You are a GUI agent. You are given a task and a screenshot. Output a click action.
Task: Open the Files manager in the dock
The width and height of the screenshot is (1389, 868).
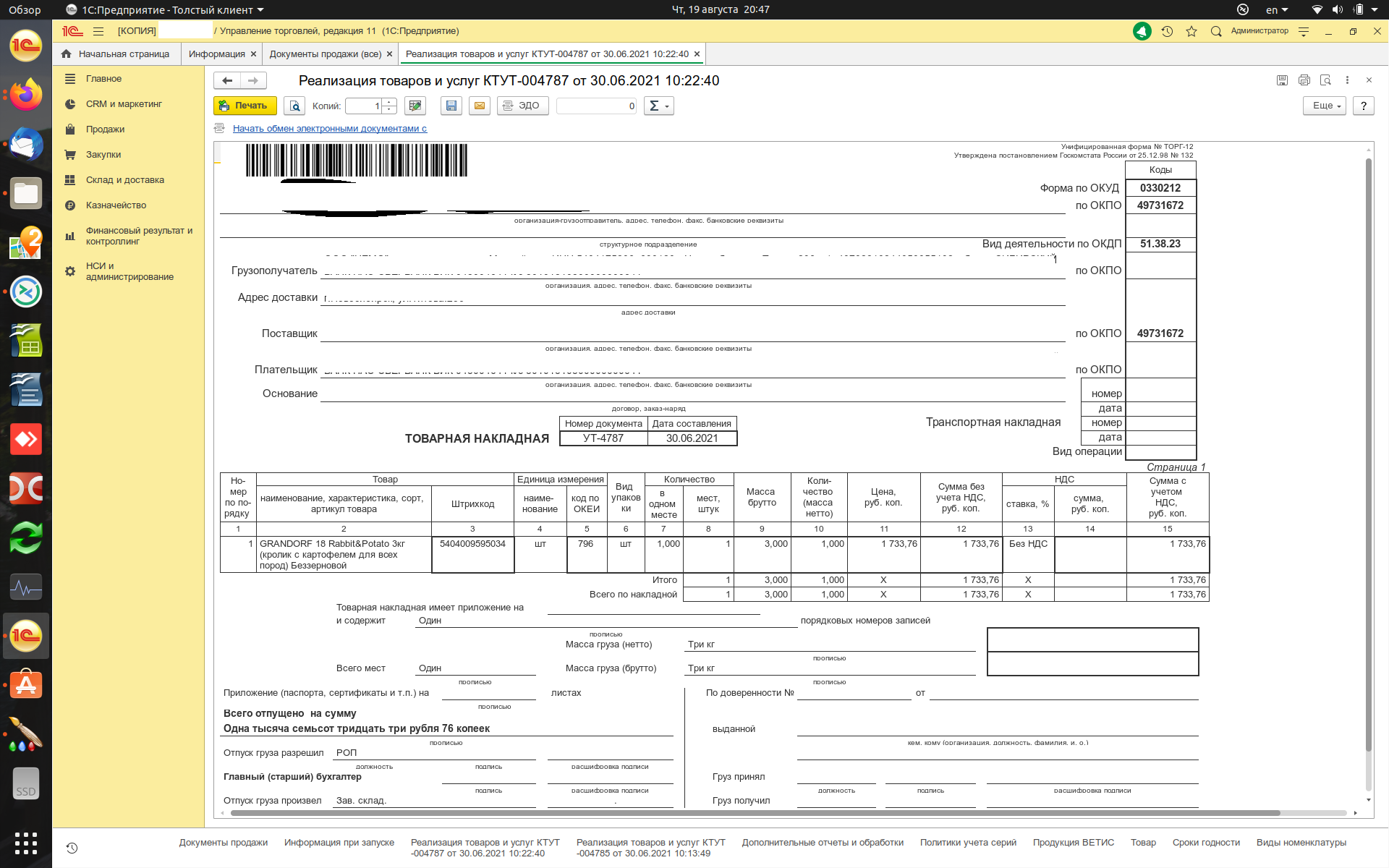coord(26,193)
